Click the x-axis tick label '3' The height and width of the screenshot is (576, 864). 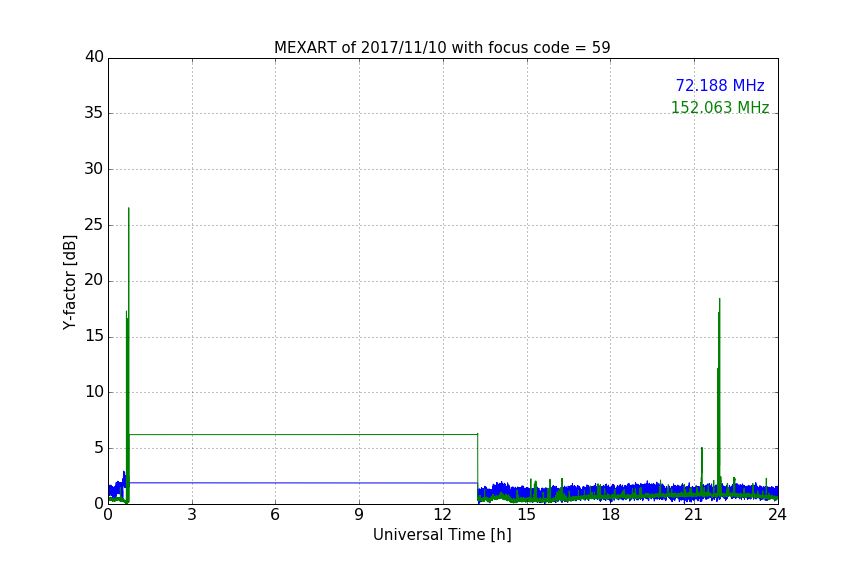point(192,515)
